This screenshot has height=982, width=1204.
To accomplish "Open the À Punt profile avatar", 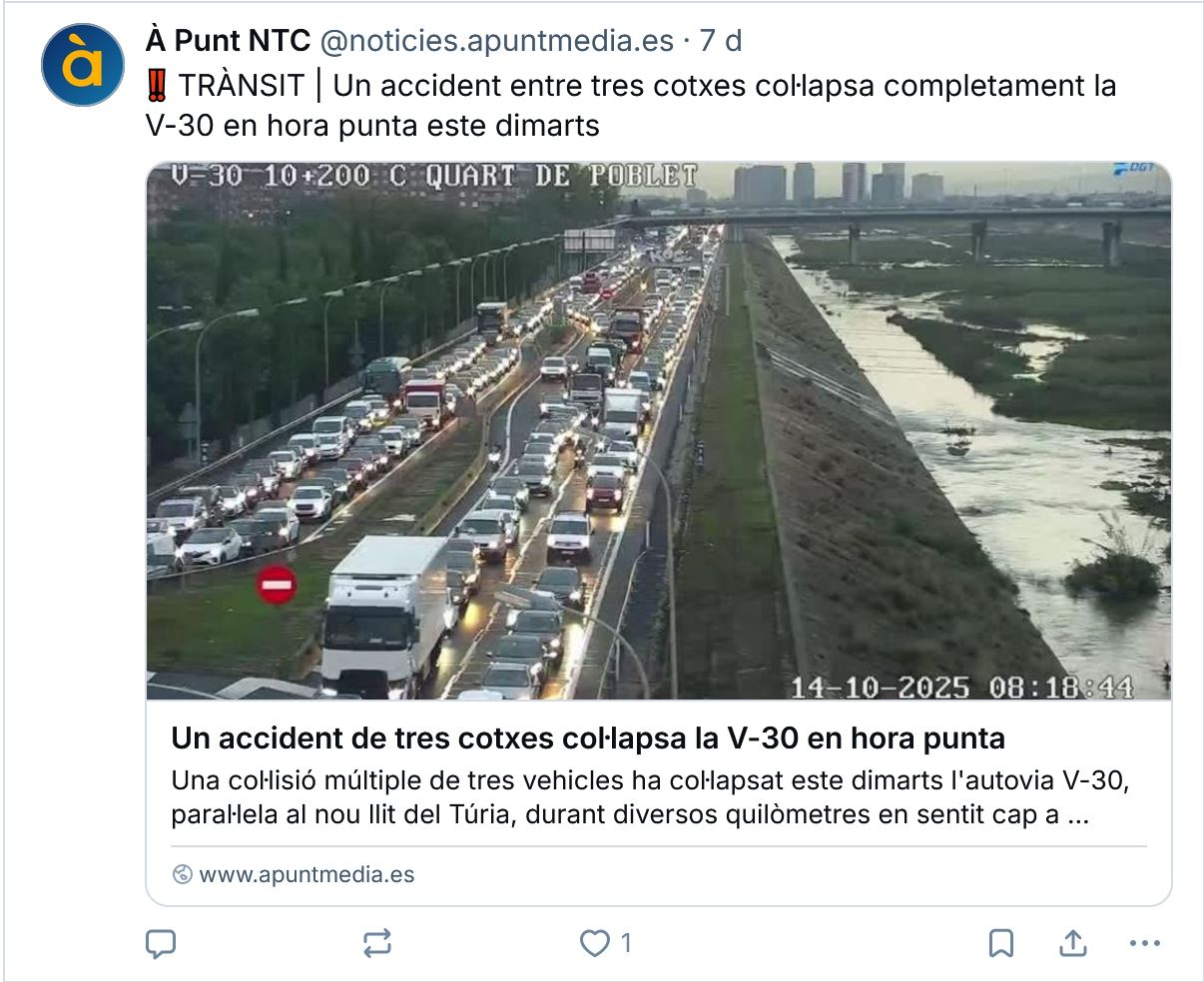I will [83, 65].
